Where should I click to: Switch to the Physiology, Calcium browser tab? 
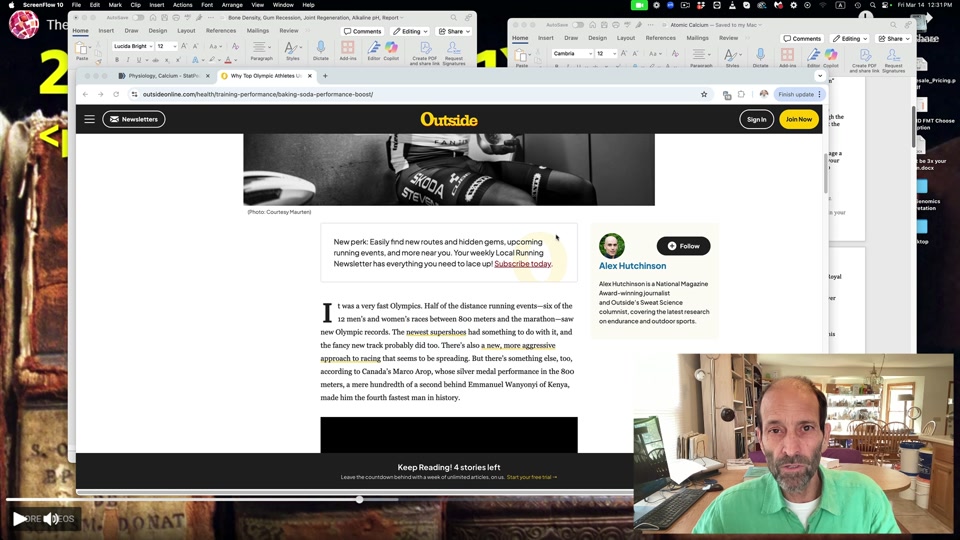[165, 76]
